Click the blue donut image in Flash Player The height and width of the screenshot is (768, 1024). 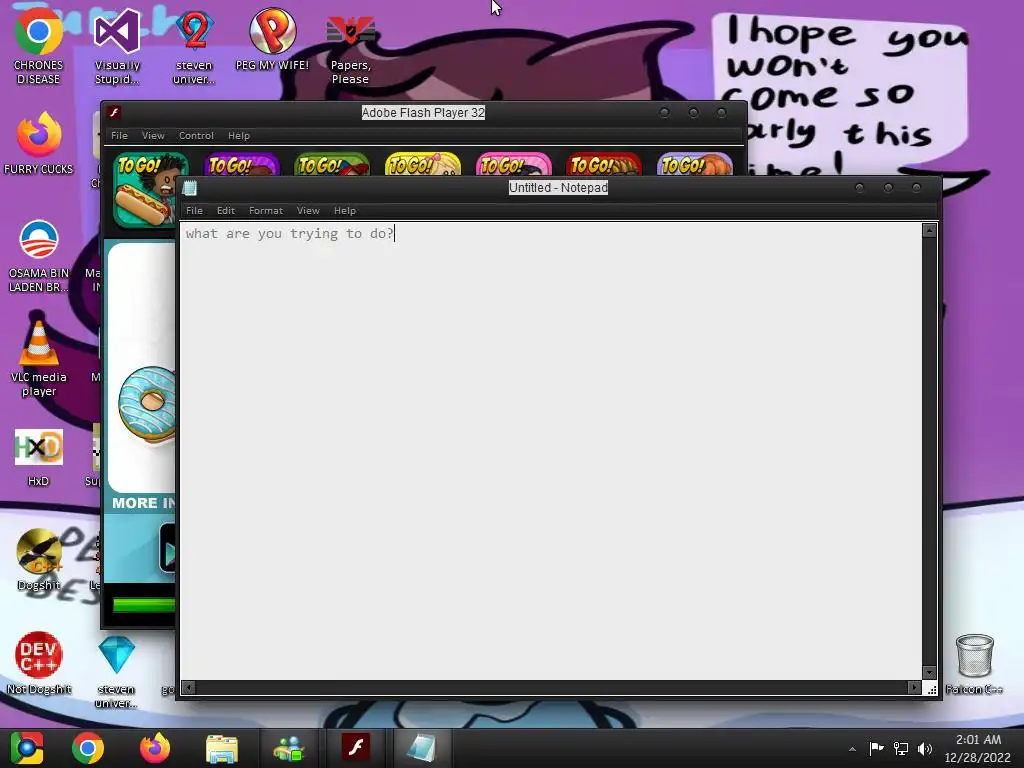click(147, 405)
